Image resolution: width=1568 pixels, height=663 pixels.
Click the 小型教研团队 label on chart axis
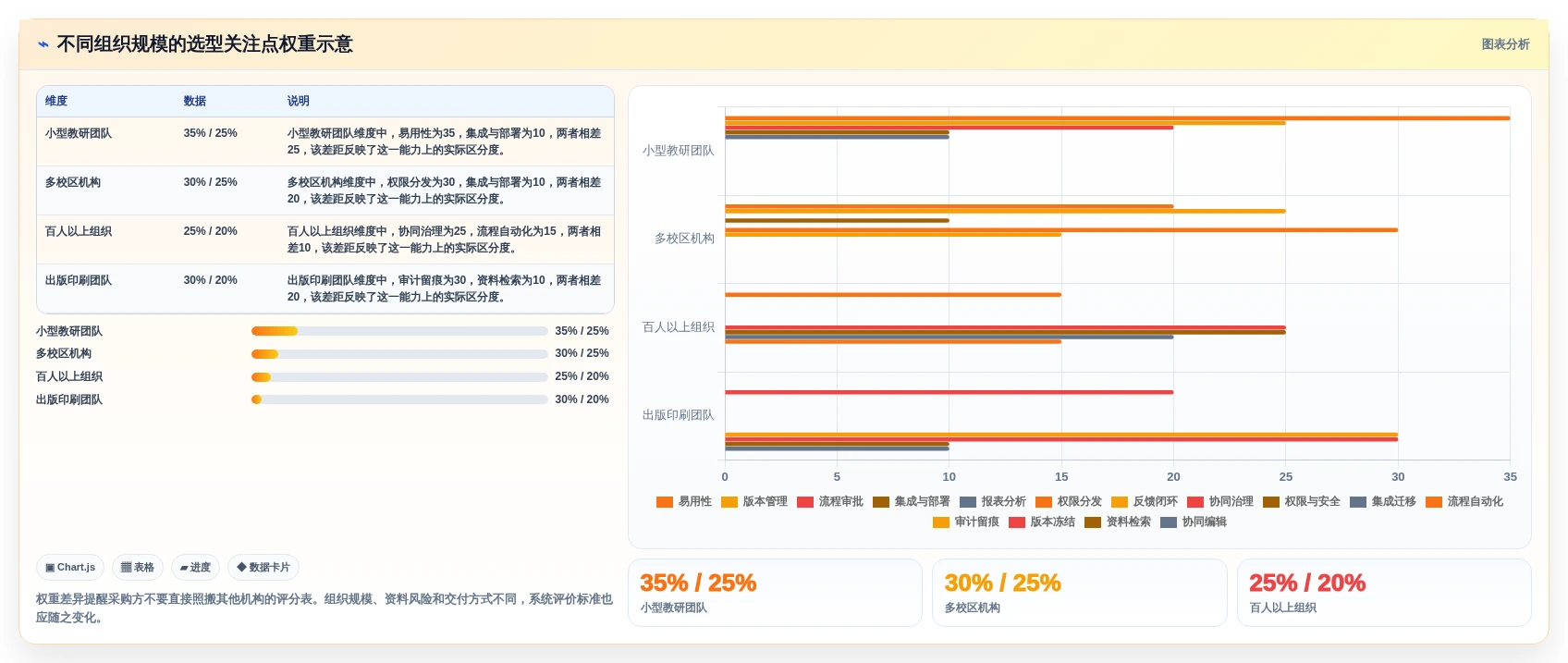[x=679, y=151]
